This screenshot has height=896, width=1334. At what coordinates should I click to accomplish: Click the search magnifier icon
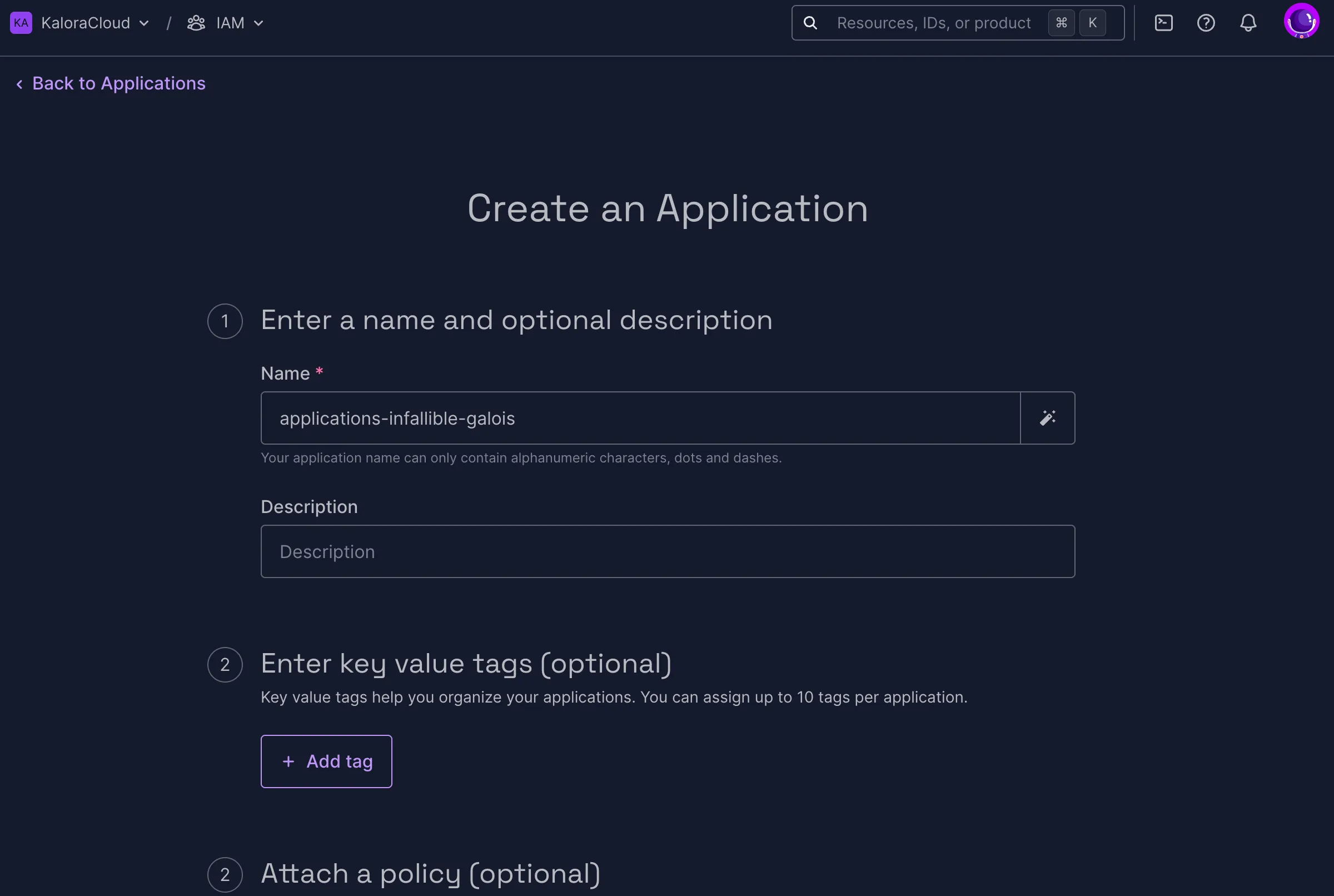811,22
